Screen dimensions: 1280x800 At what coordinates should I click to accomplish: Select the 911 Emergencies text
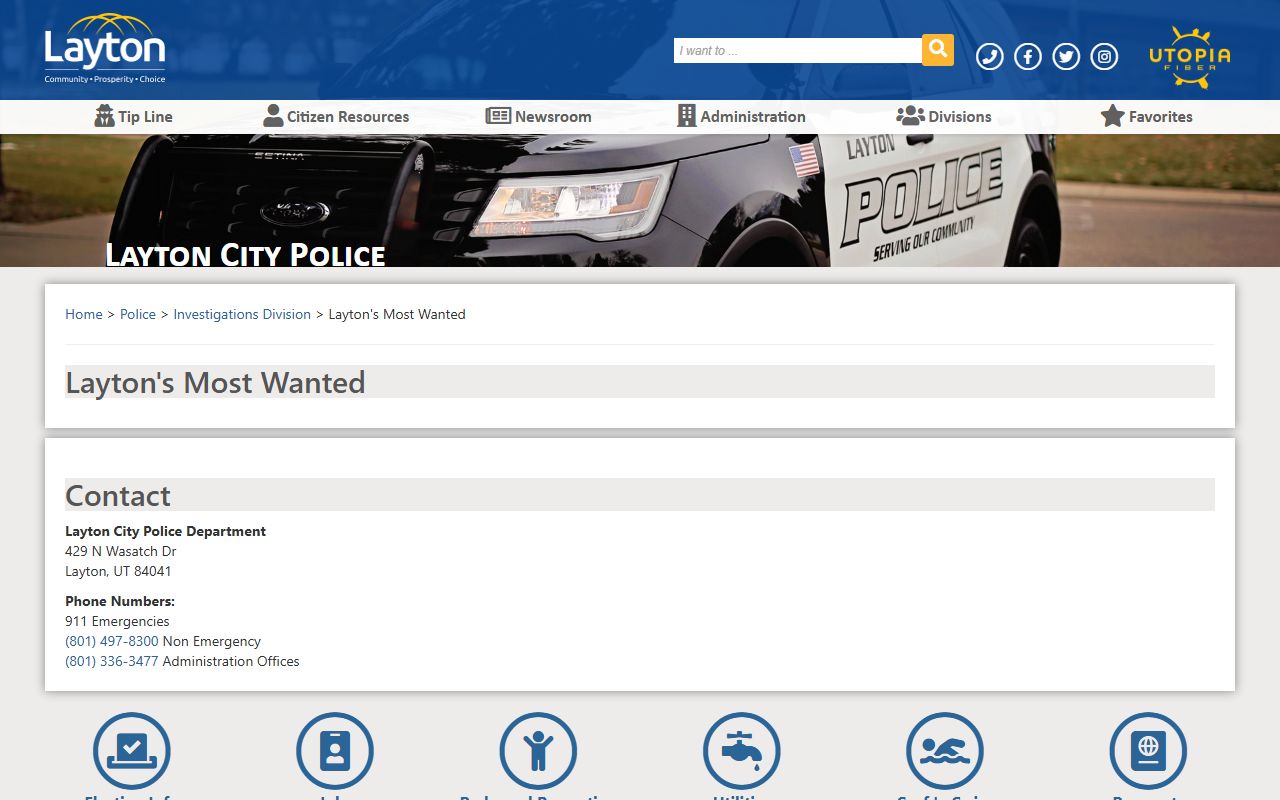[117, 621]
